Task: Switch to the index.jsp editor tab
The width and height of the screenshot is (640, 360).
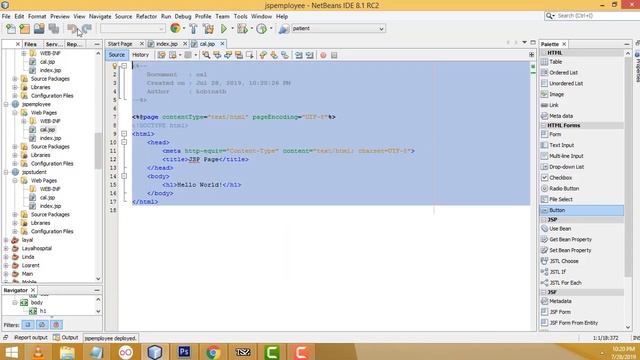Action: pos(167,44)
